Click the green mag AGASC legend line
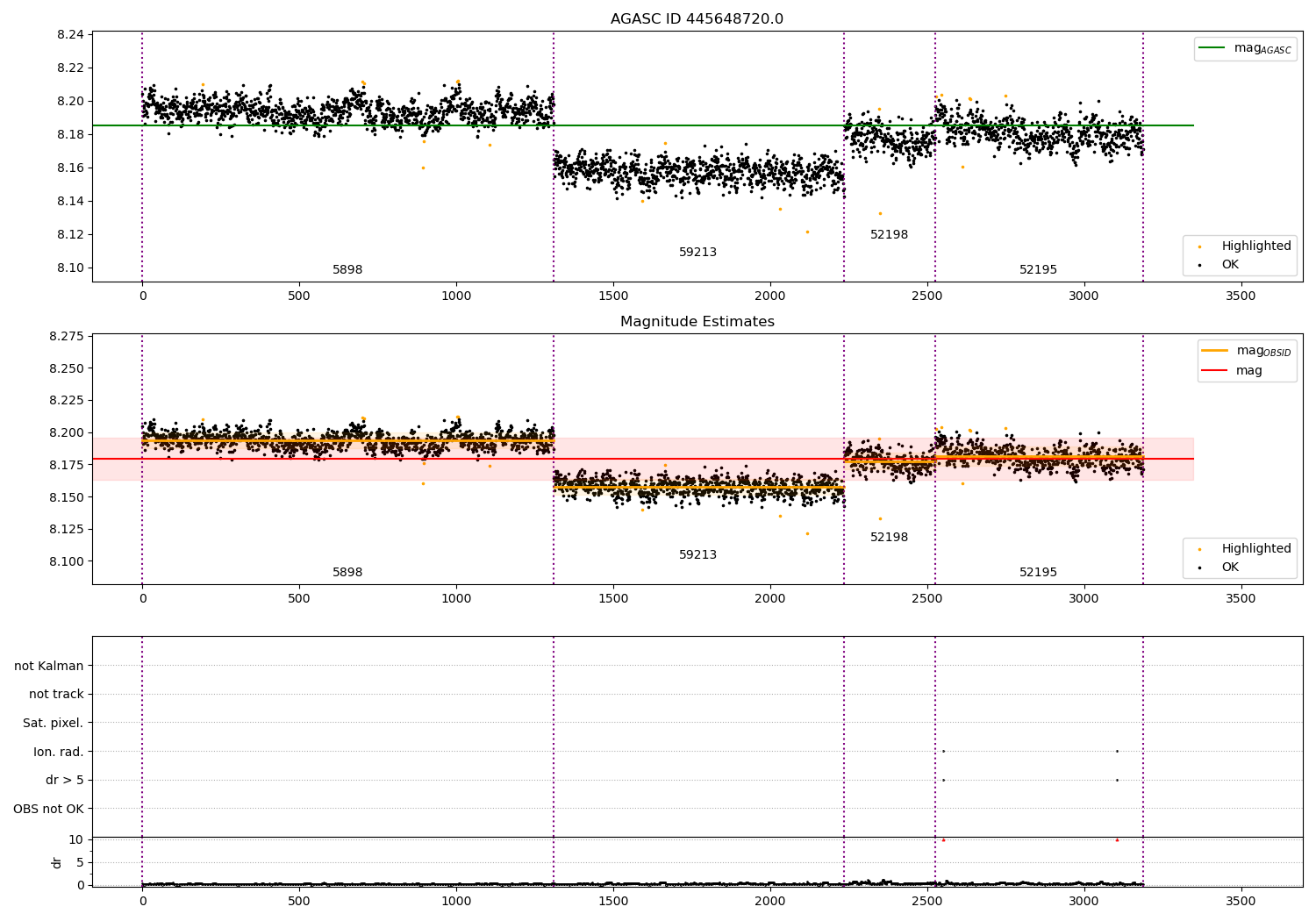The image size is (1316, 921). tap(1213, 48)
